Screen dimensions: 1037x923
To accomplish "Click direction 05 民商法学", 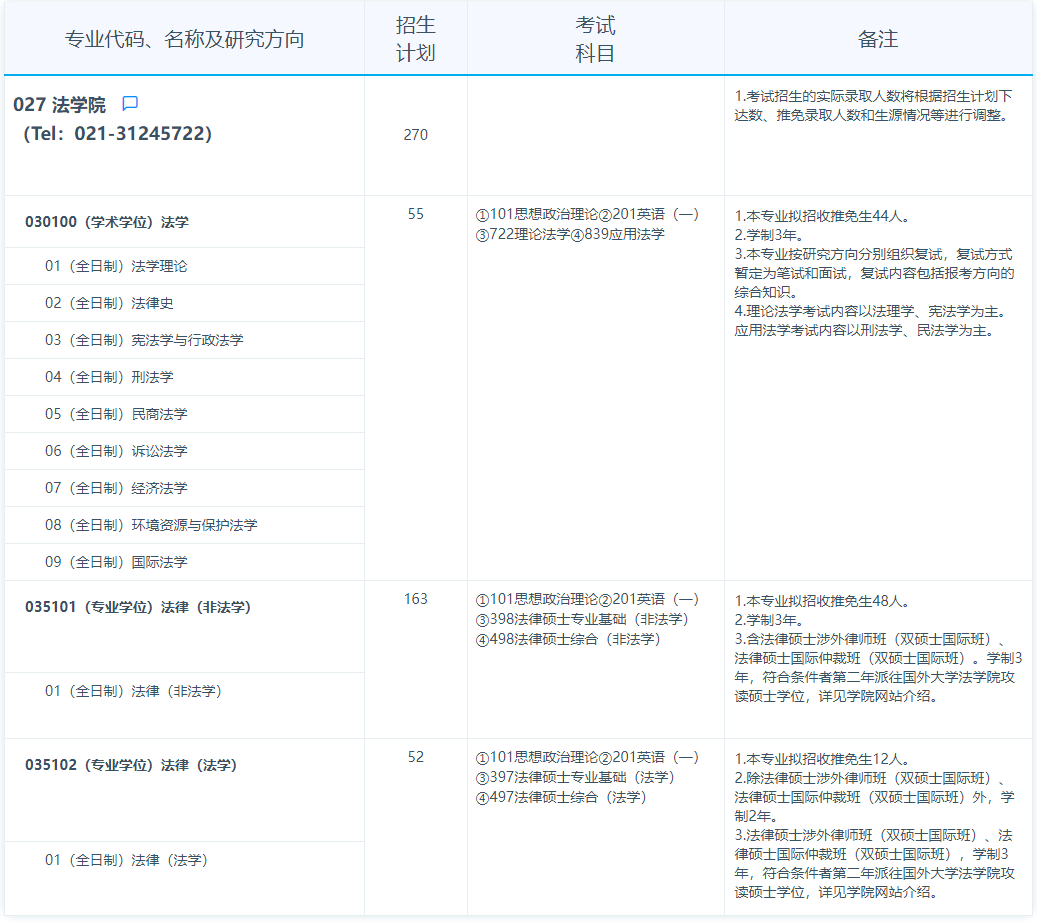I will [116, 414].
